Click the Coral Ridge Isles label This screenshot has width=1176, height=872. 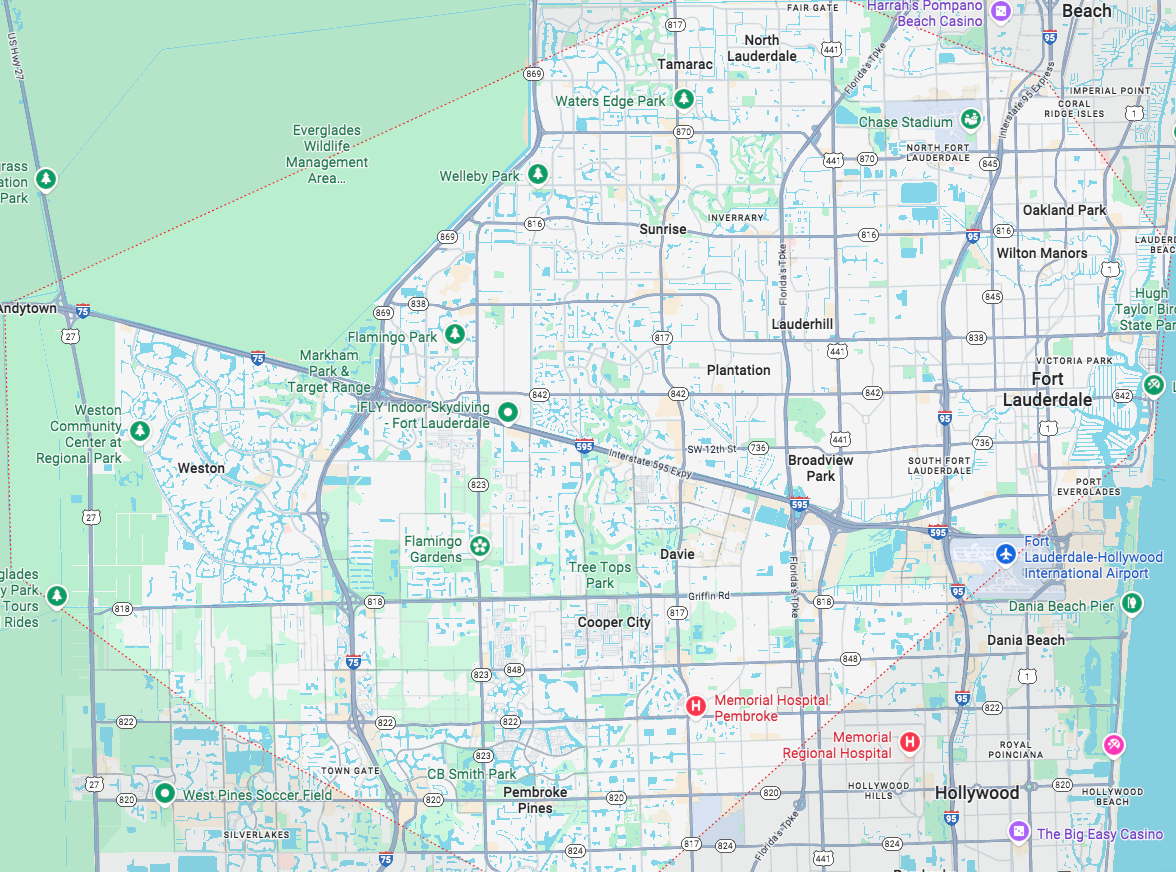pos(1074,109)
